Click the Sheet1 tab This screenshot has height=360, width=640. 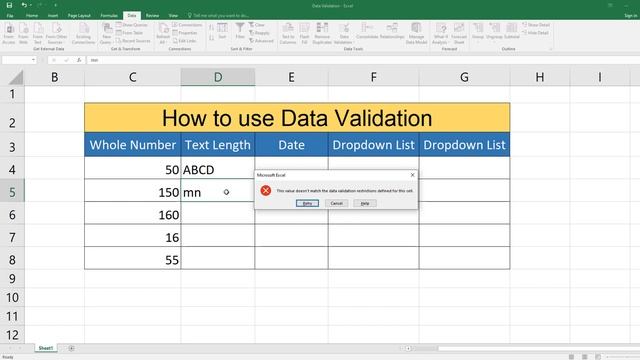tap(46, 348)
